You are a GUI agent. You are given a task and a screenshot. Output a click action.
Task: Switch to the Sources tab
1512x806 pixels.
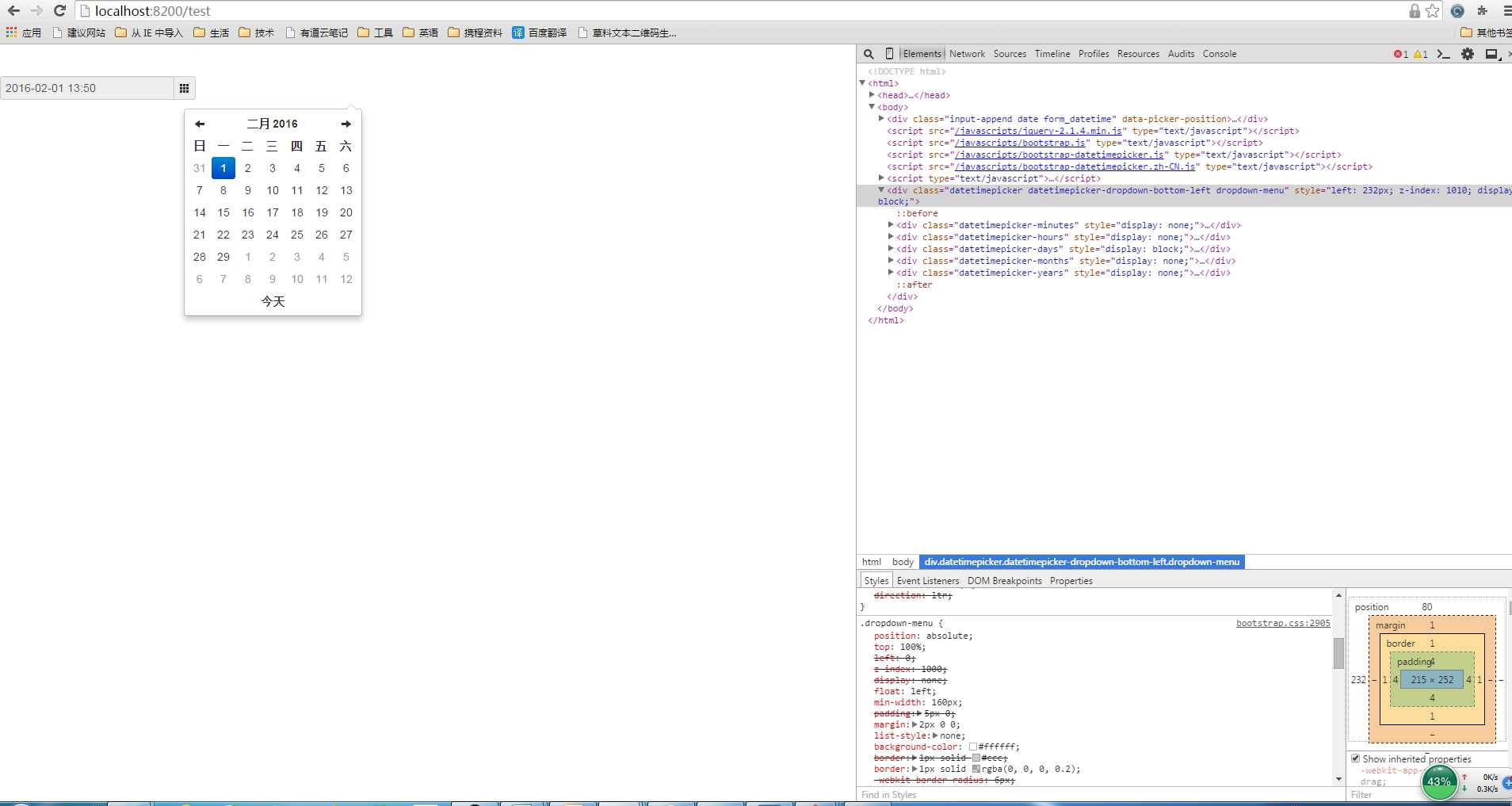[1010, 54]
